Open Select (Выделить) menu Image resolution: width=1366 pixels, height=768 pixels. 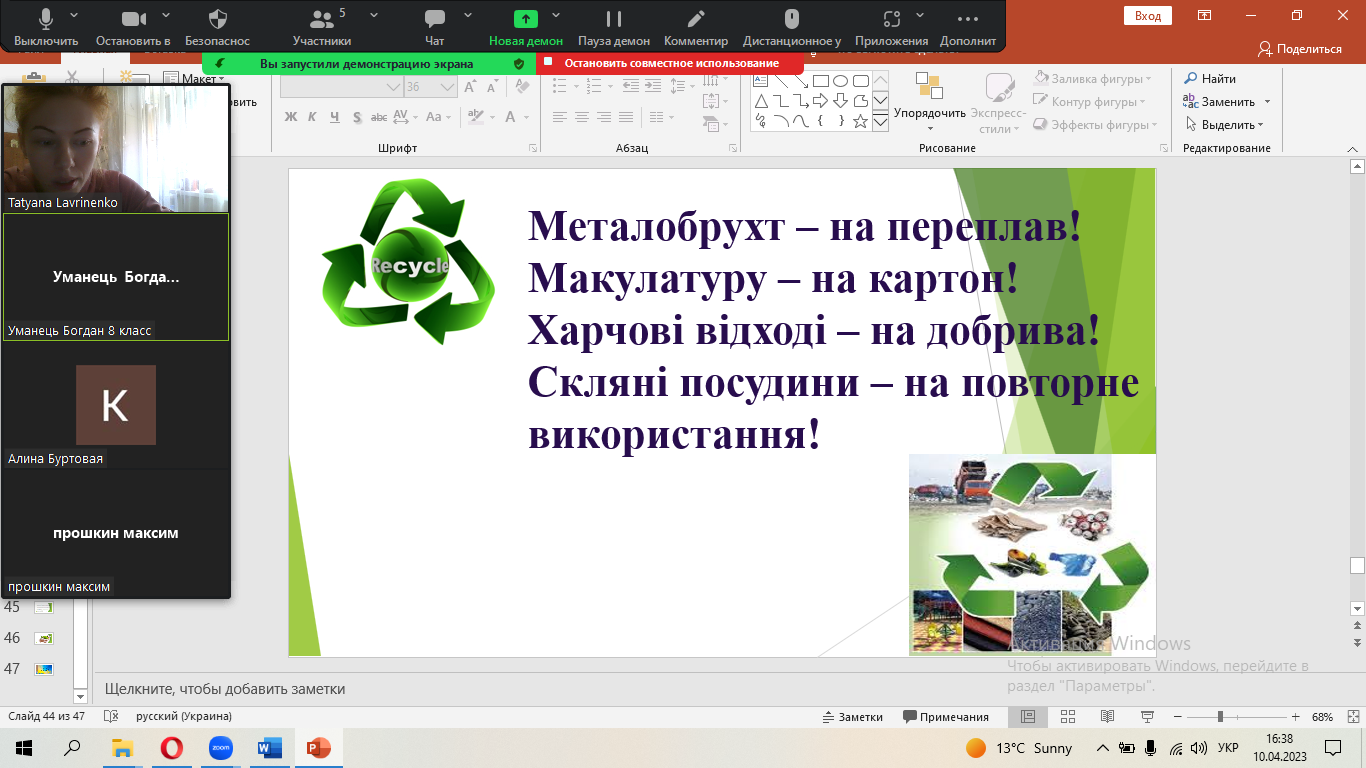tap(1224, 125)
